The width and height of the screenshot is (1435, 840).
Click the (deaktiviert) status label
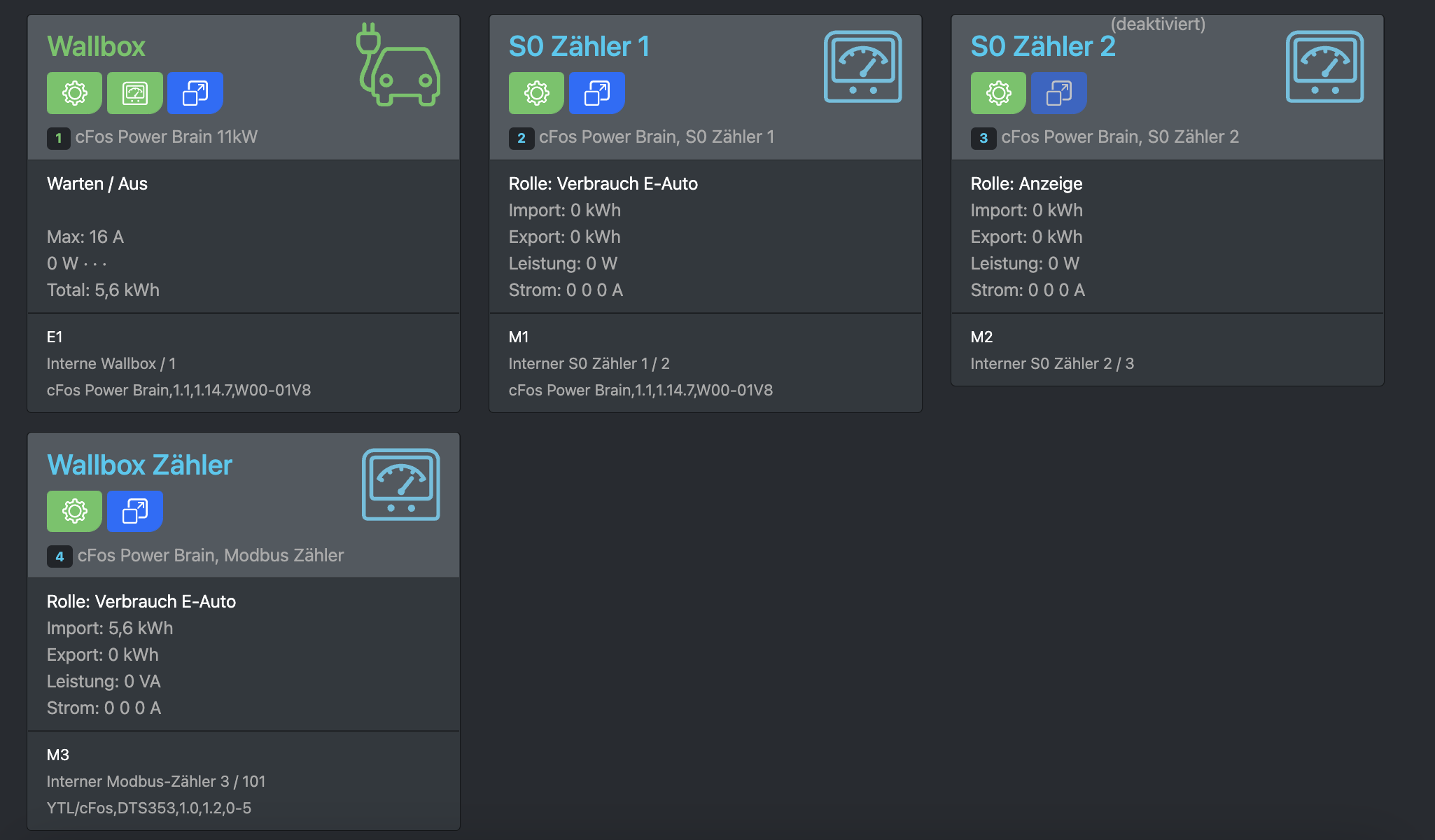coord(1158,24)
